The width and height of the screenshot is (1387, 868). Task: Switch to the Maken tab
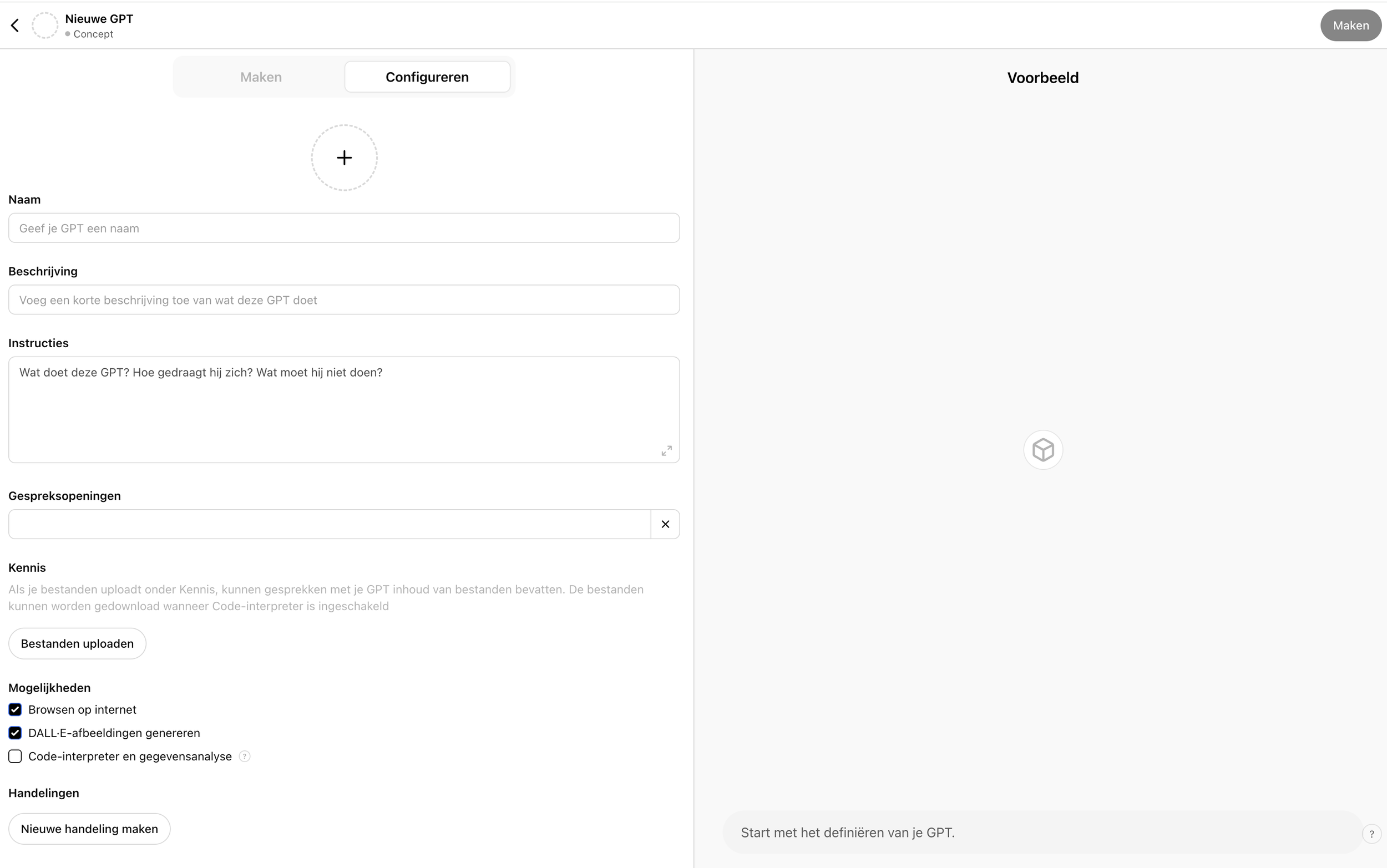point(261,77)
